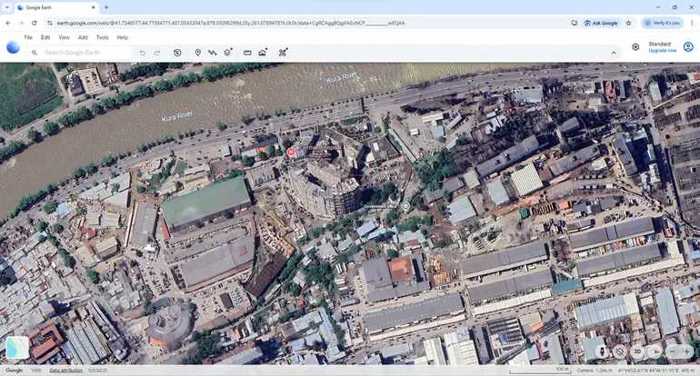Bookmark this page with the star
This screenshot has height=376, width=700.
click(x=629, y=23)
